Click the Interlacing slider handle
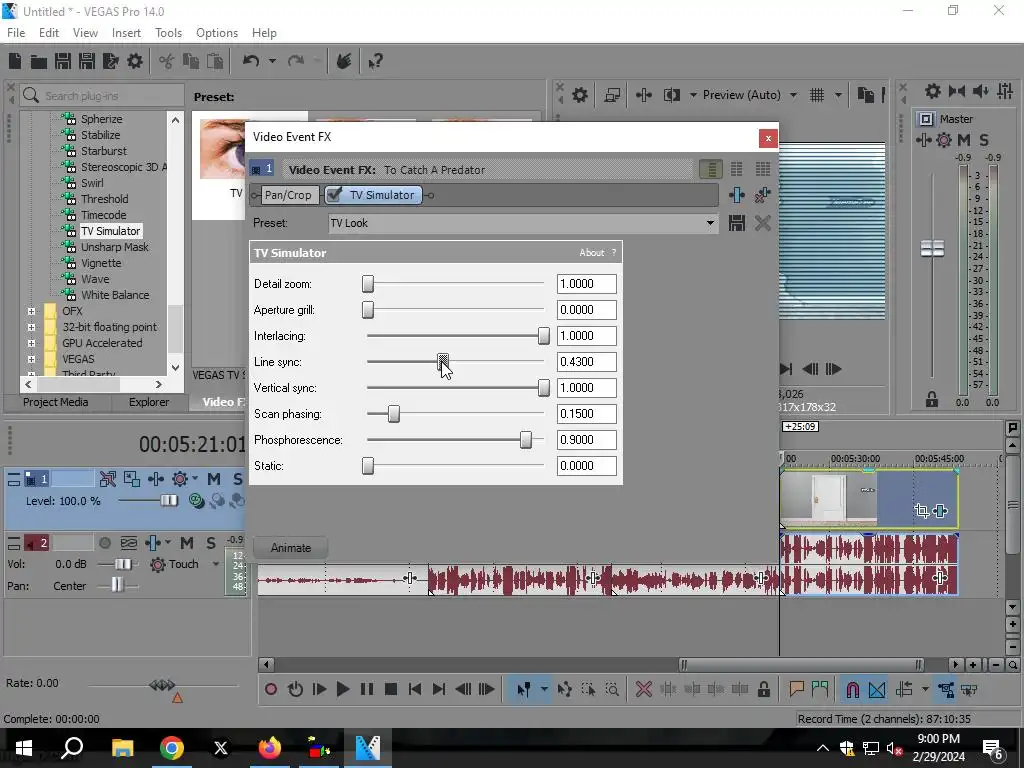1024x768 pixels. tap(543, 336)
